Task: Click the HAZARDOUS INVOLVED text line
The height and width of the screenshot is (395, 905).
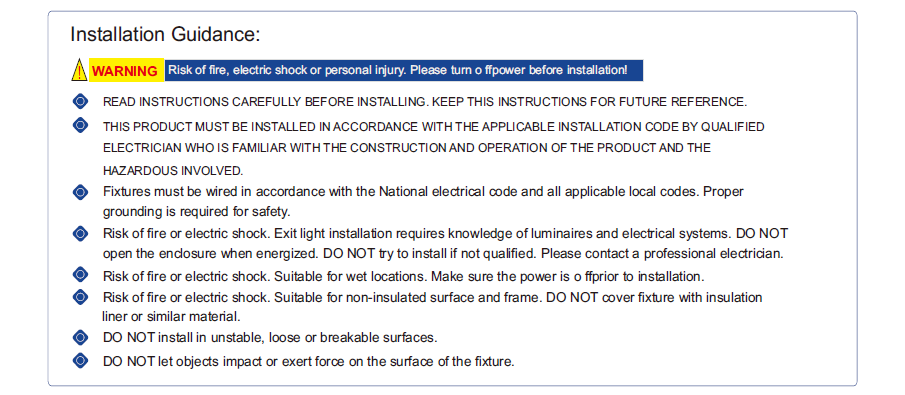Action: (173, 170)
